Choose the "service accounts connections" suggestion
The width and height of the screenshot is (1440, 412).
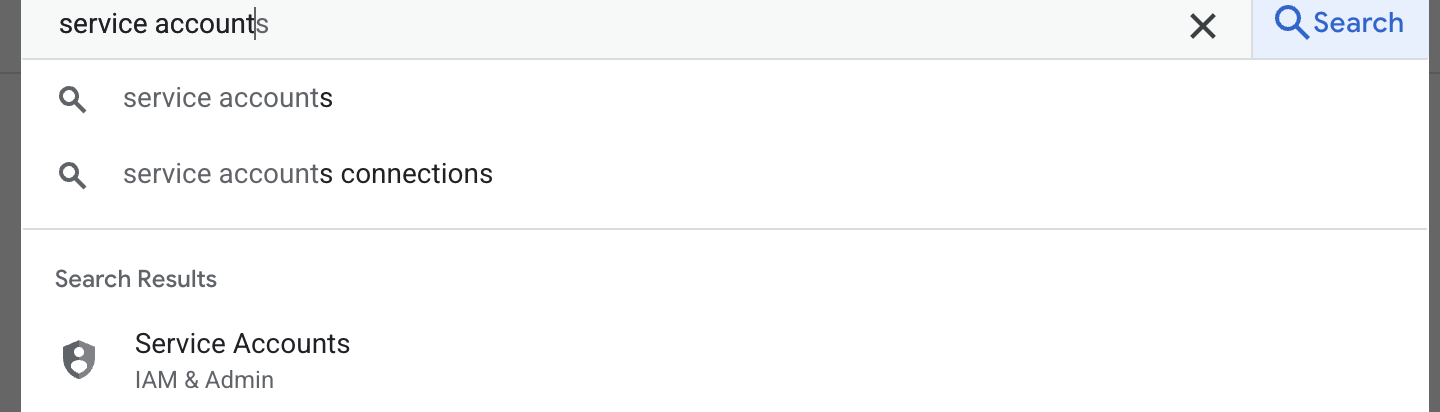308,174
